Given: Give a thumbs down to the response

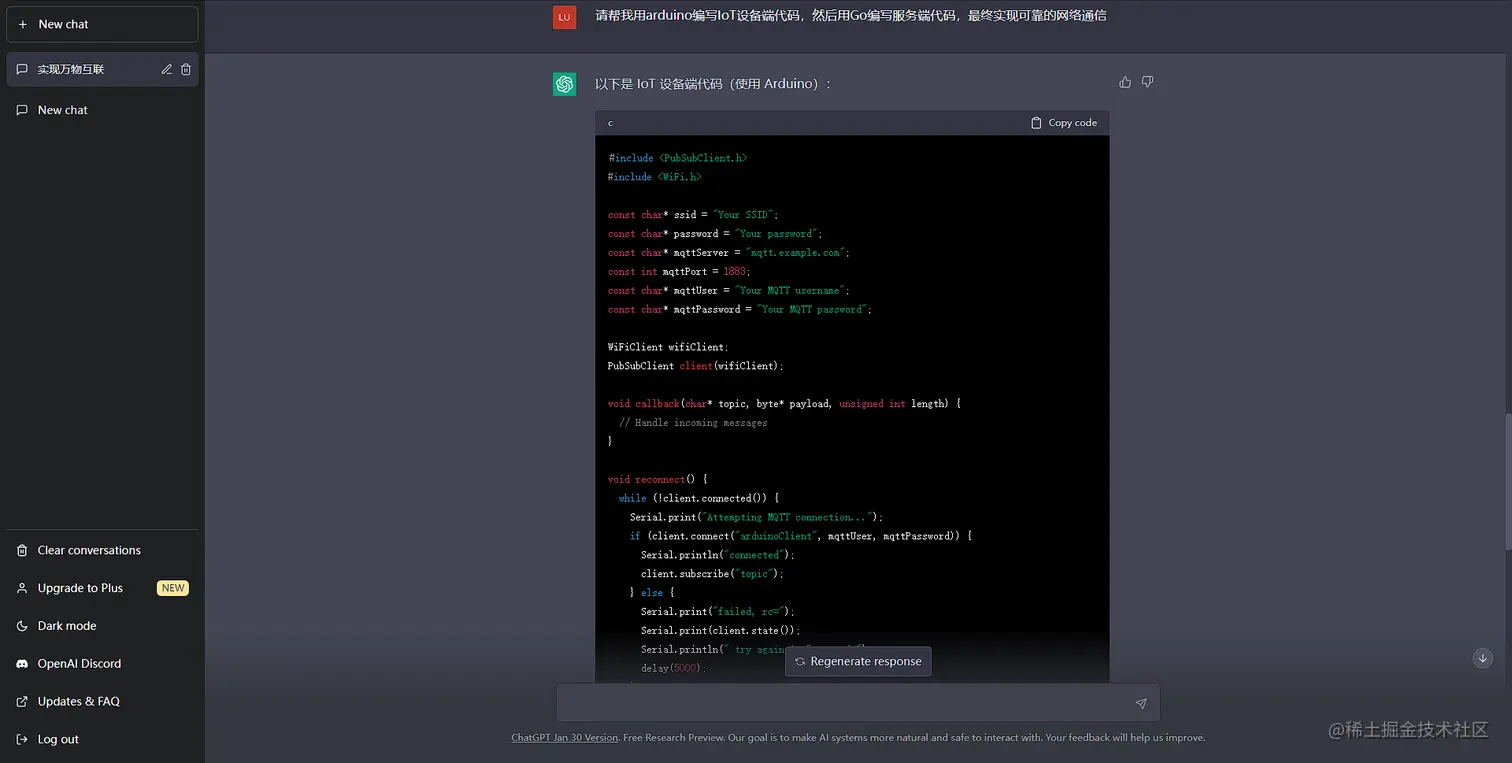Looking at the screenshot, I should (x=1147, y=82).
